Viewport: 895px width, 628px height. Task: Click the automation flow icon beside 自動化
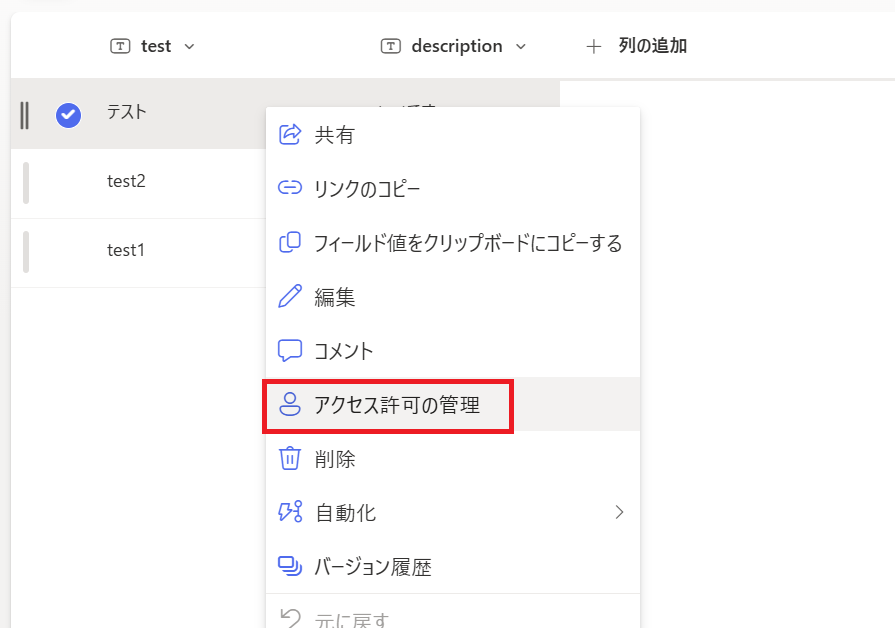(x=289, y=513)
